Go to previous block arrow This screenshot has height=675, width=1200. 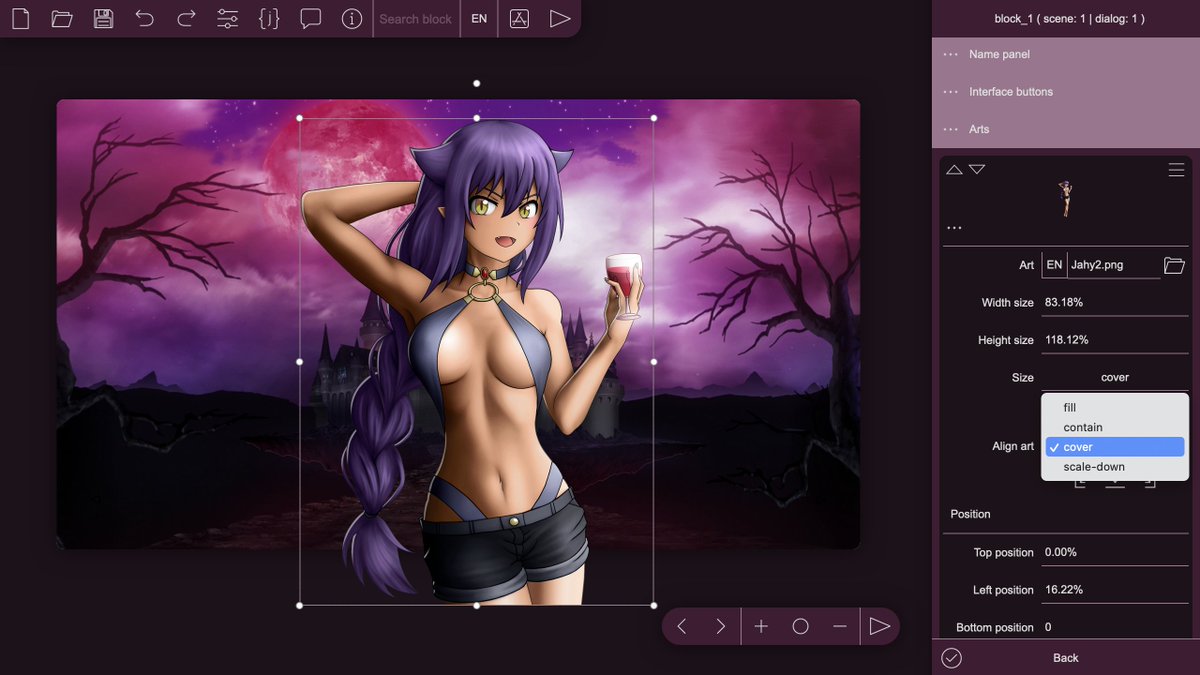(x=682, y=626)
